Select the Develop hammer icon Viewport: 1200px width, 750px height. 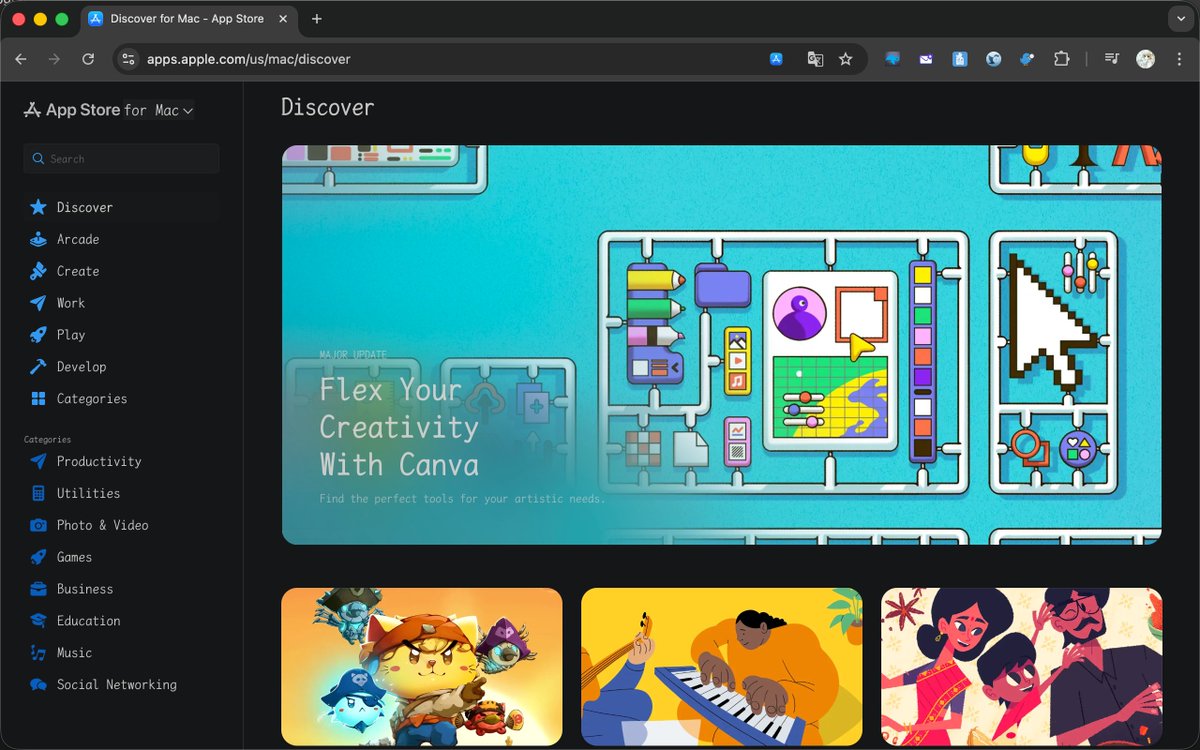[38, 367]
